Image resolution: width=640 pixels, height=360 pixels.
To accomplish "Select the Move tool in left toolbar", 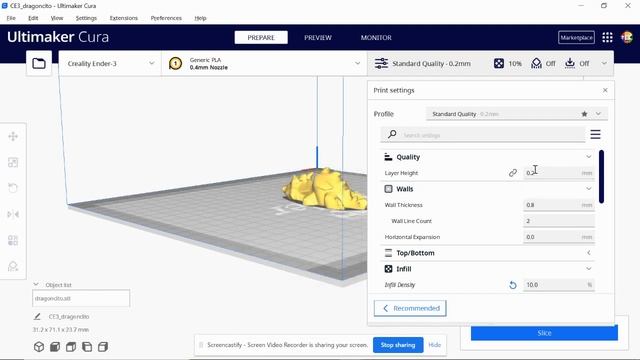I will click(x=13, y=137).
